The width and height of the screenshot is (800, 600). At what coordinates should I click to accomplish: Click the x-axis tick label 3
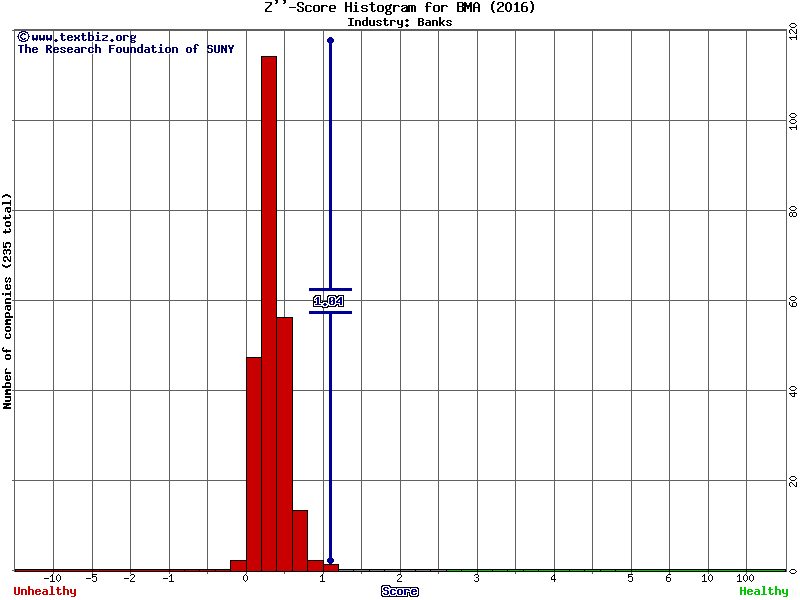coord(477,578)
